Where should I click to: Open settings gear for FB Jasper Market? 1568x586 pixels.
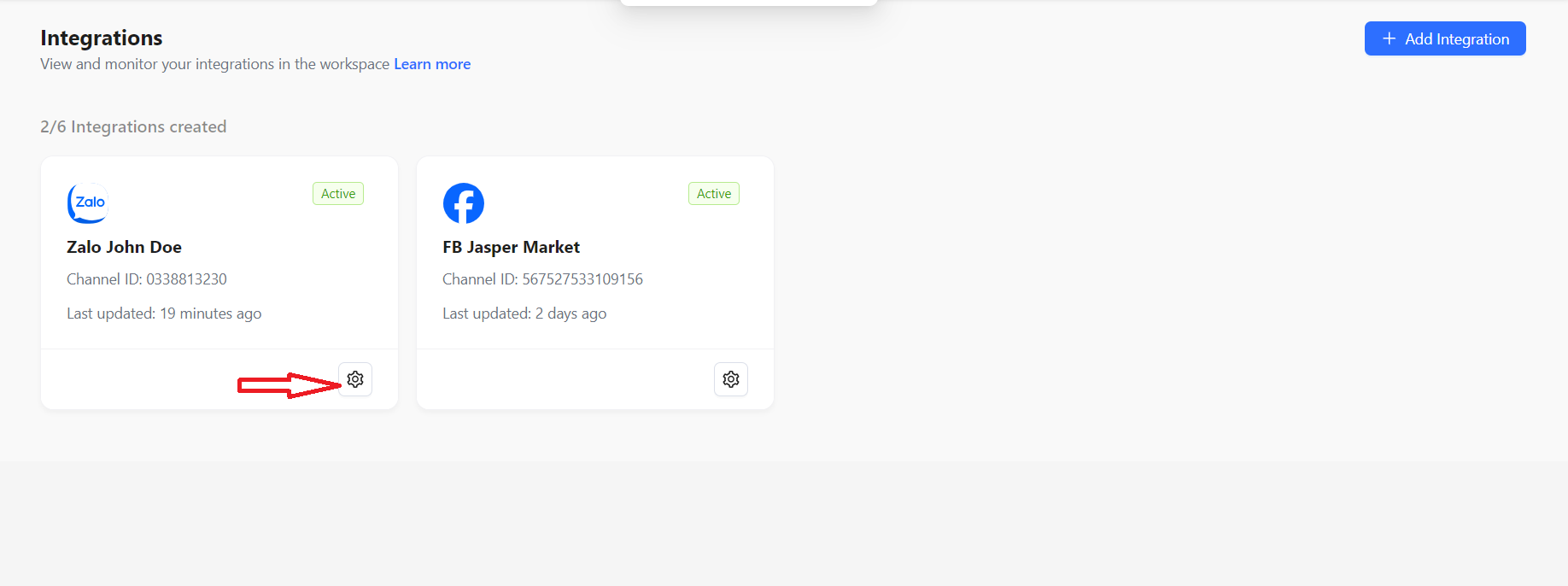tap(731, 379)
